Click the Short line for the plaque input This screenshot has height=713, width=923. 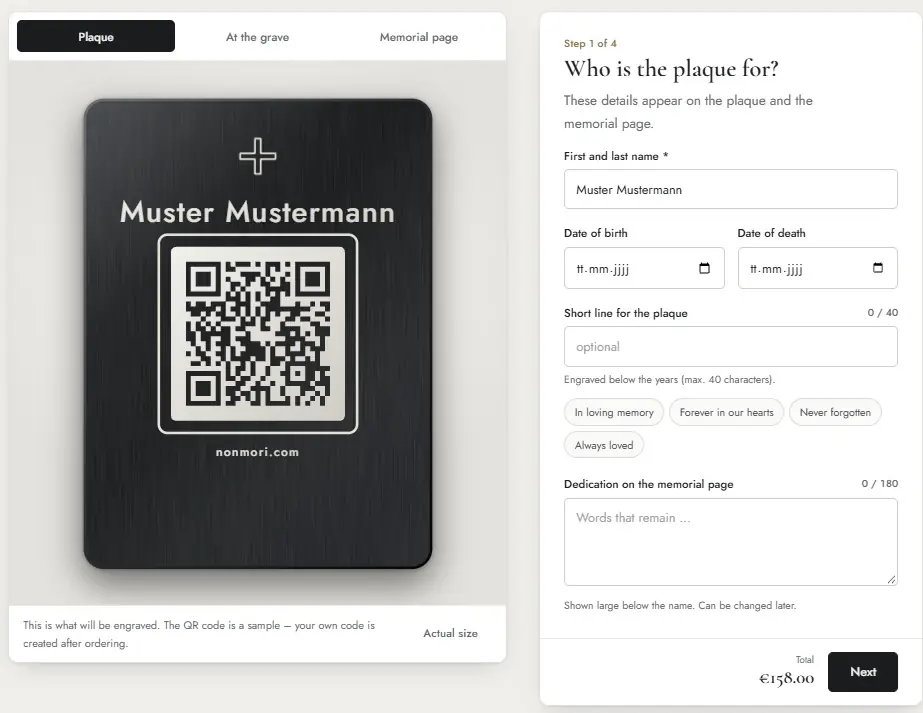coord(731,347)
